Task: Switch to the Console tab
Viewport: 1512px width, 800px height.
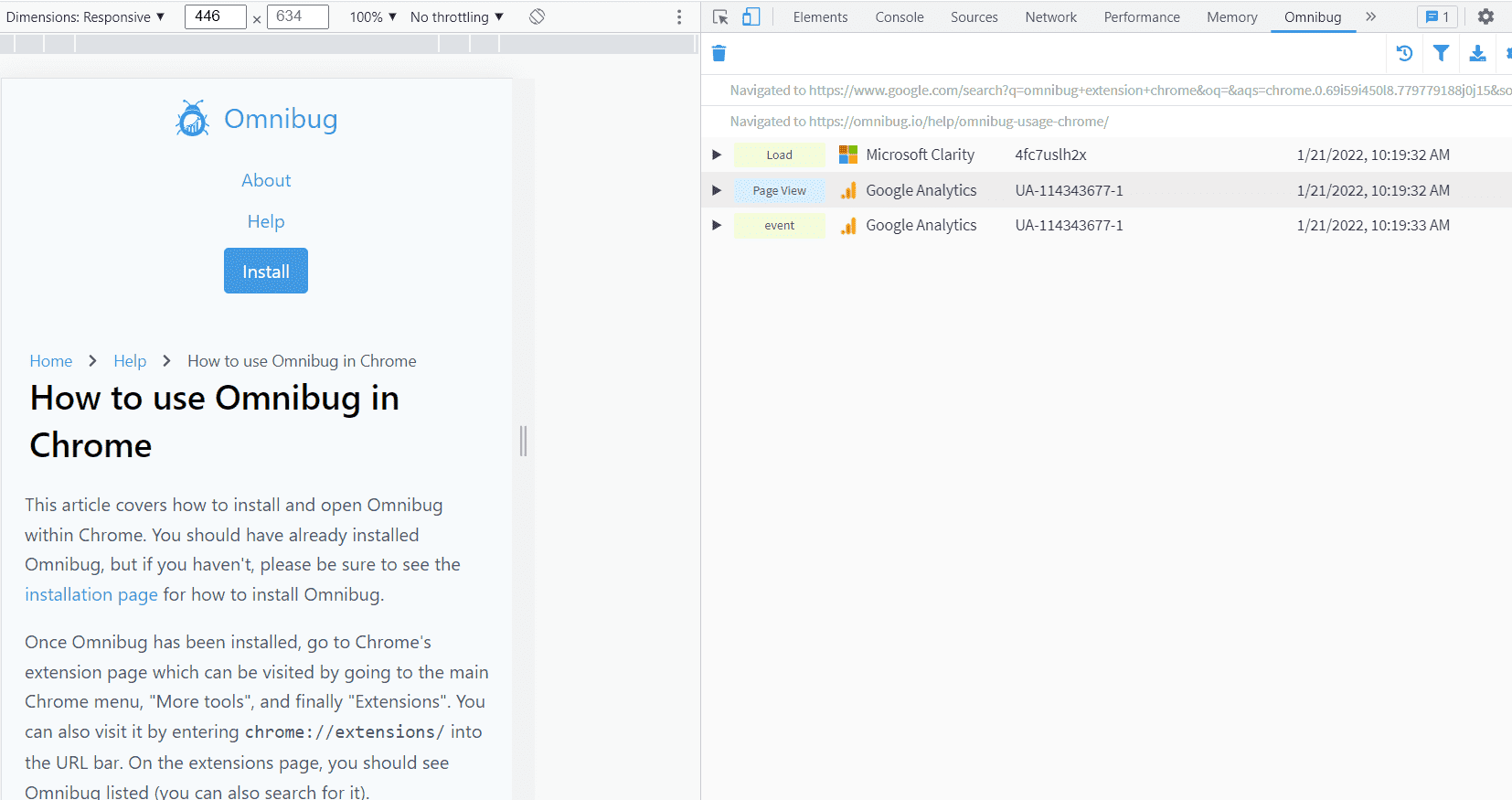Action: [x=900, y=16]
